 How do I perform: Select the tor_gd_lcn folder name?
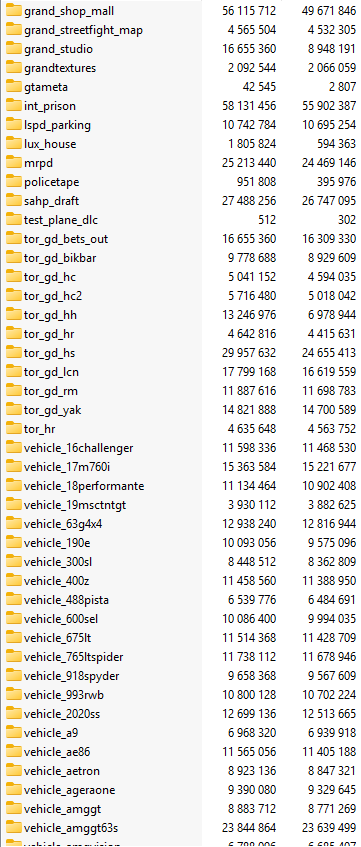pos(52,372)
